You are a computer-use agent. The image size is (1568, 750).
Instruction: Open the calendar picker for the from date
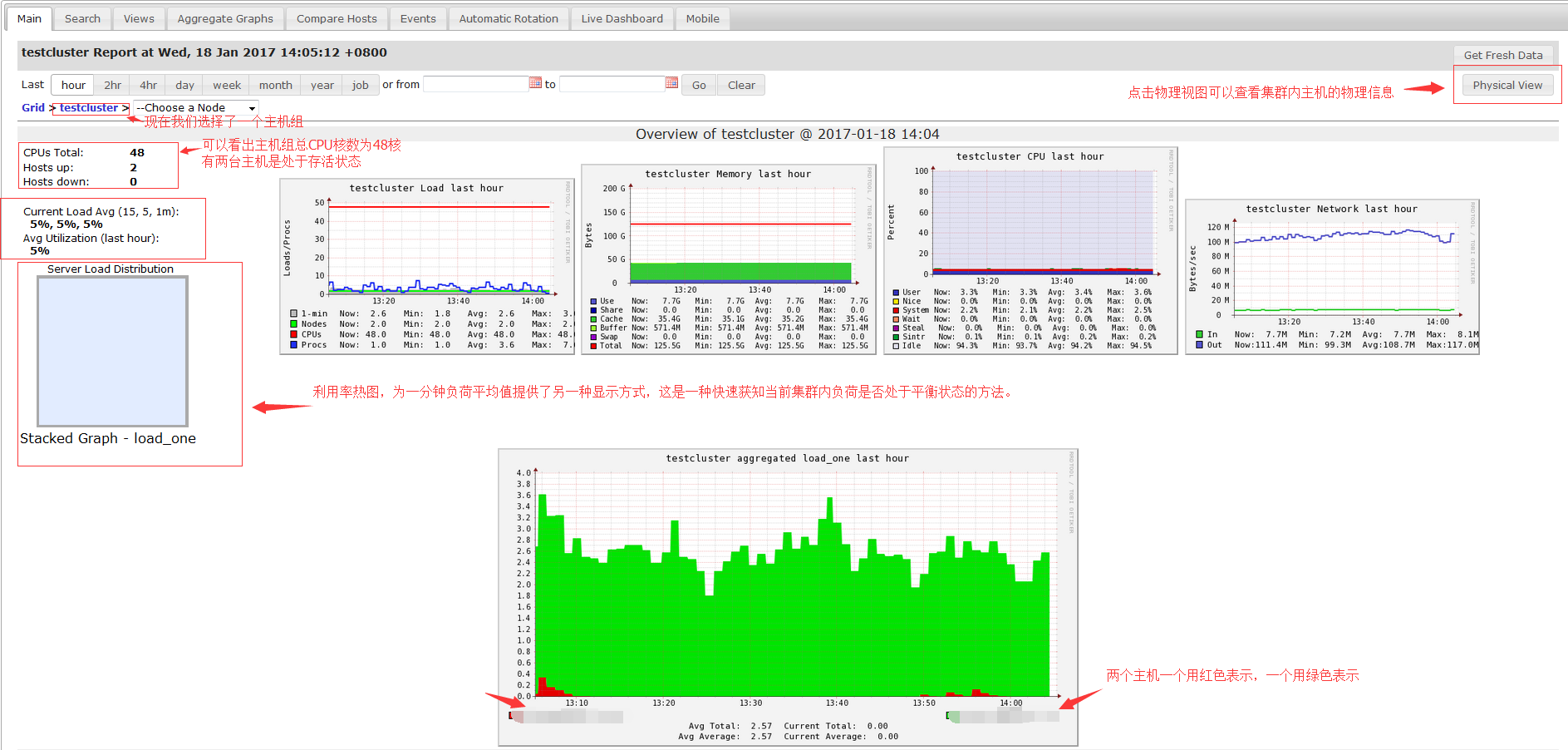click(536, 83)
